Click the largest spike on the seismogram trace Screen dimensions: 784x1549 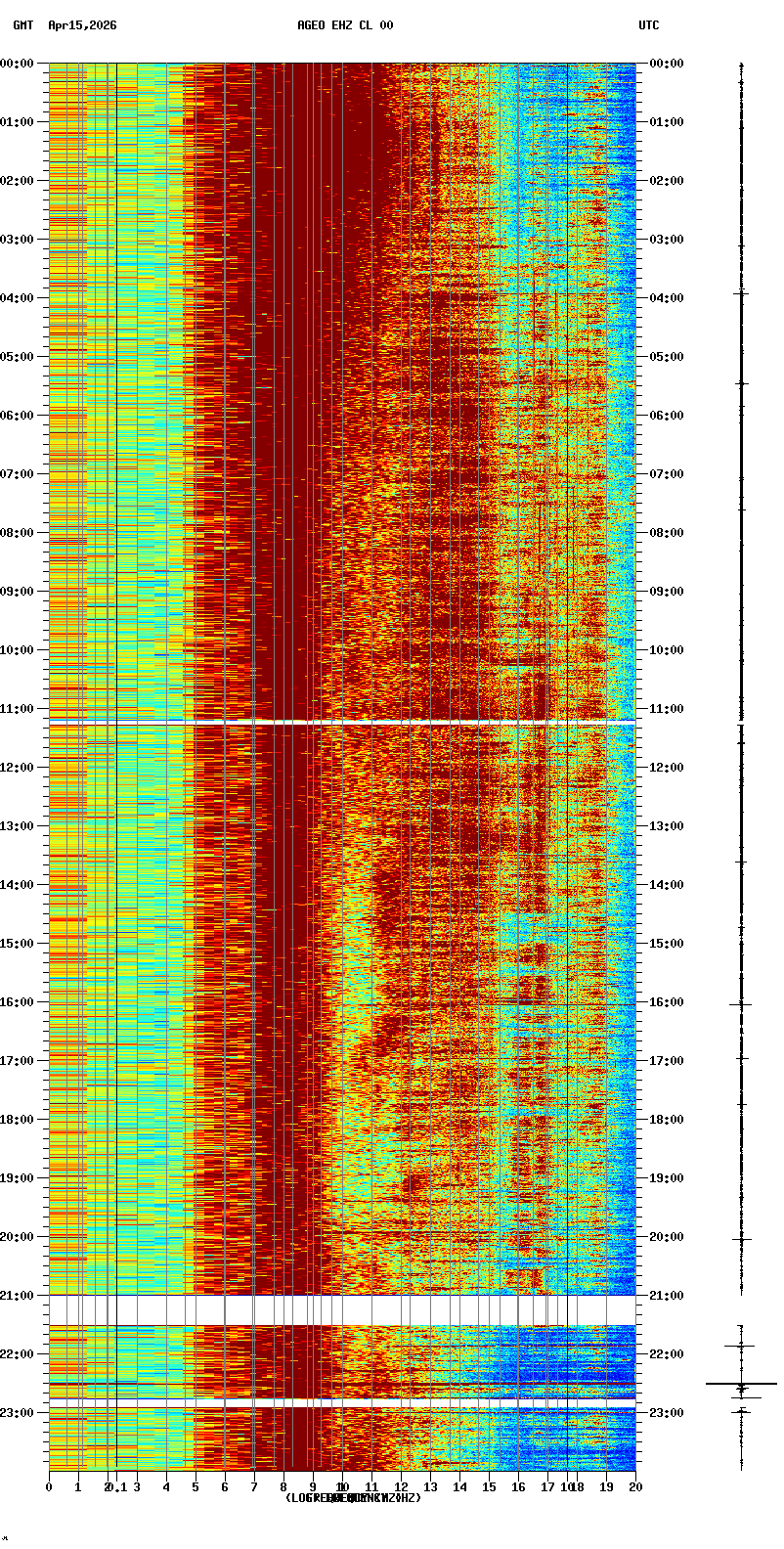tap(741, 1384)
